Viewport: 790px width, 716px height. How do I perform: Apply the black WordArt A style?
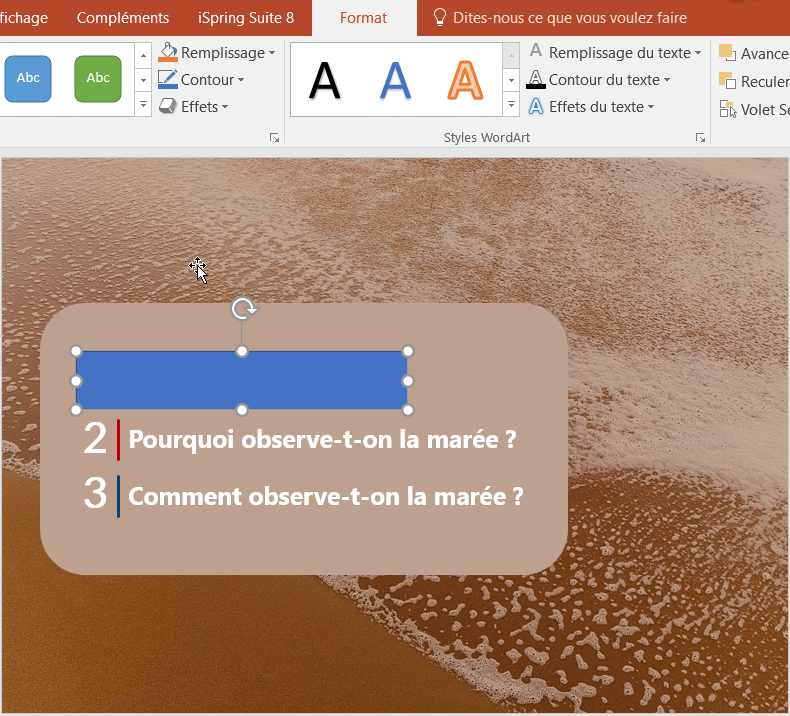click(324, 80)
